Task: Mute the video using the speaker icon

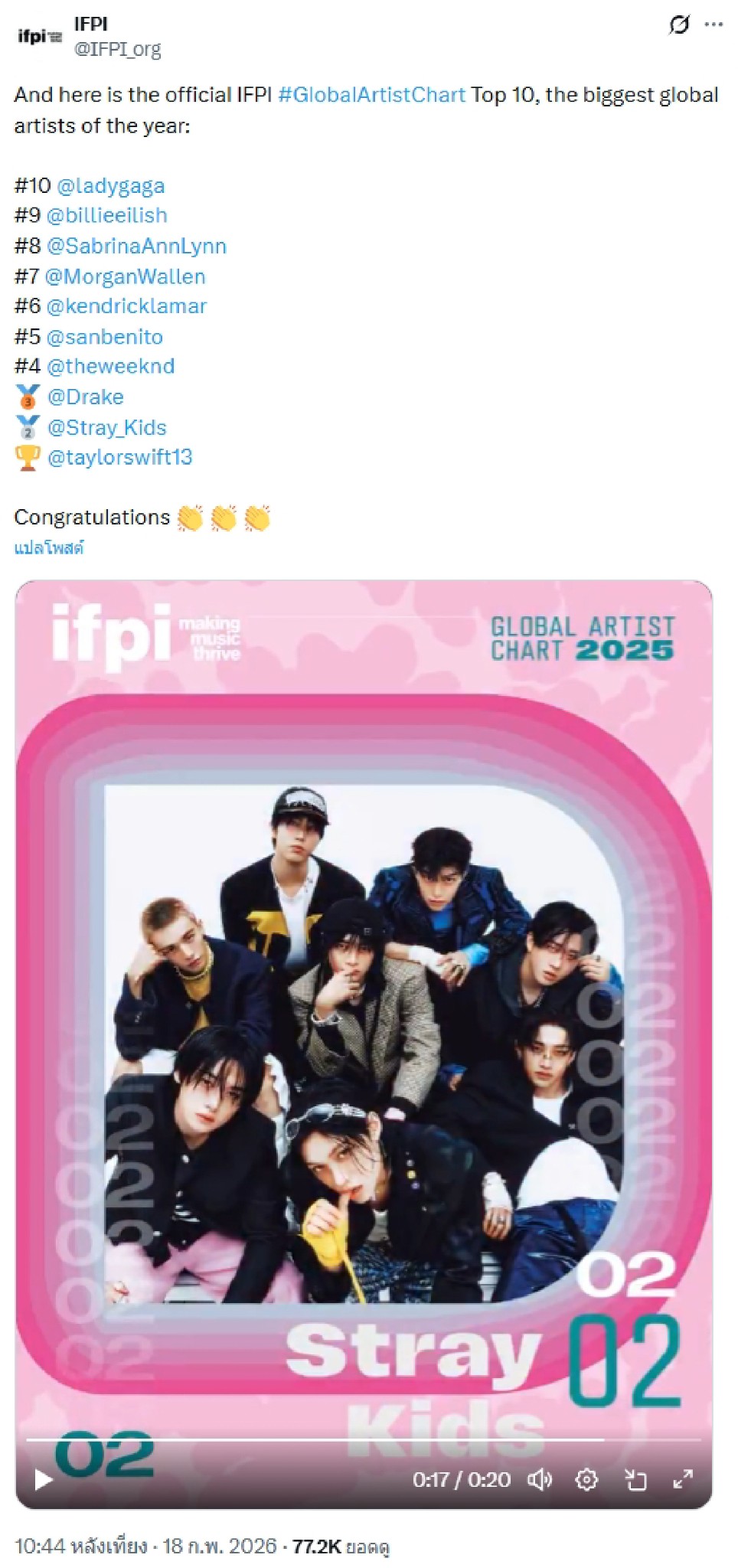Action: pos(540,1480)
